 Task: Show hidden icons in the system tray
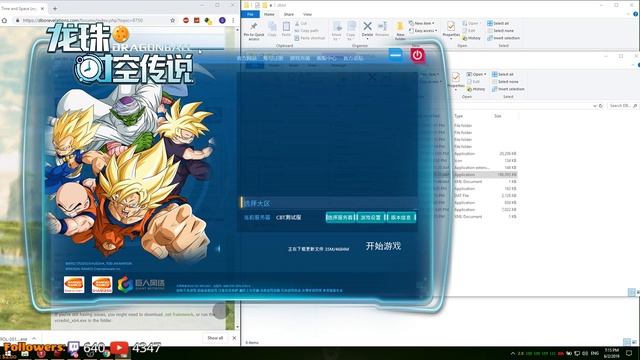click(x=513, y=353)
